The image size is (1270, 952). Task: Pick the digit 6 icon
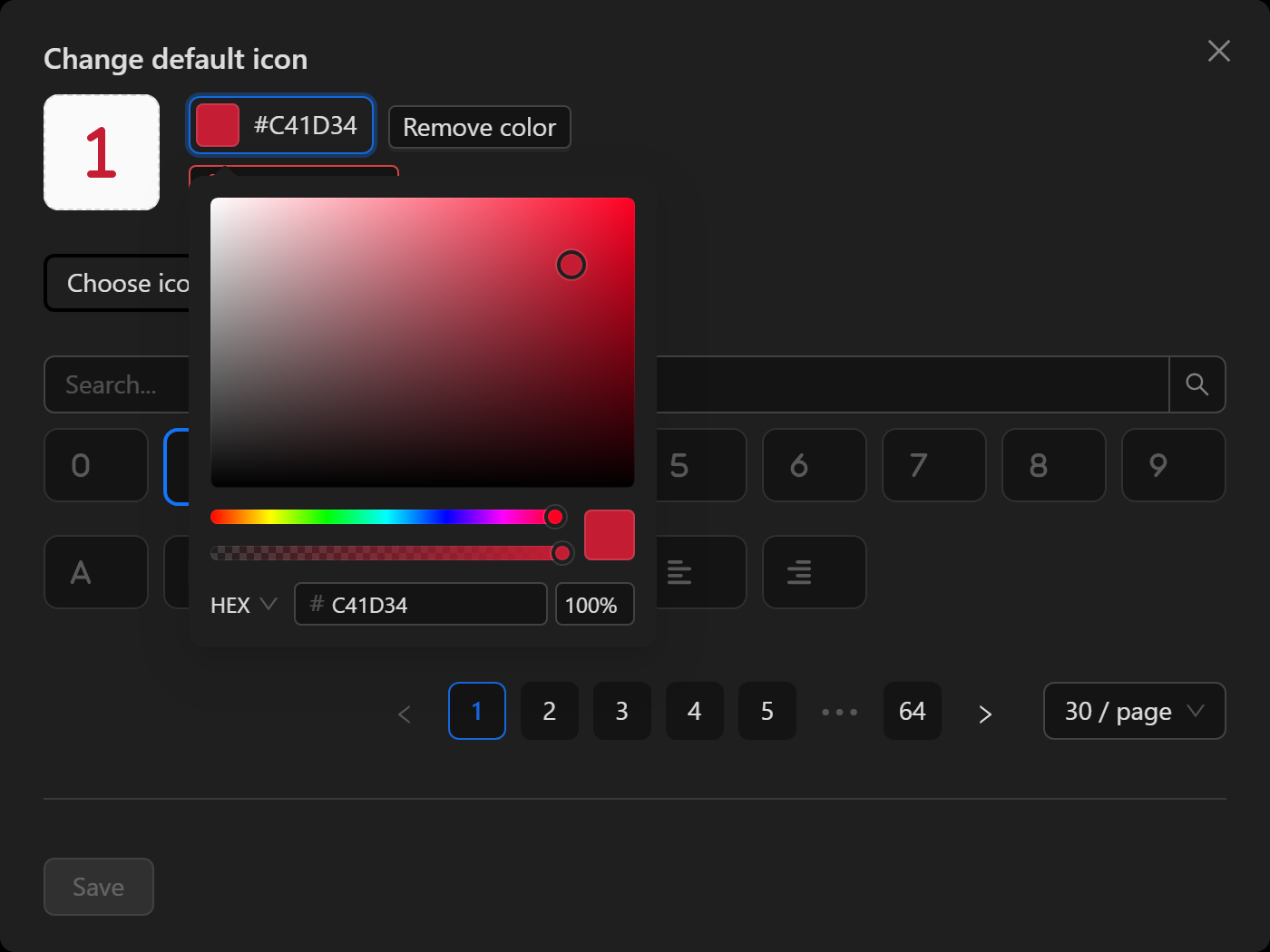(x=815, y=465)
